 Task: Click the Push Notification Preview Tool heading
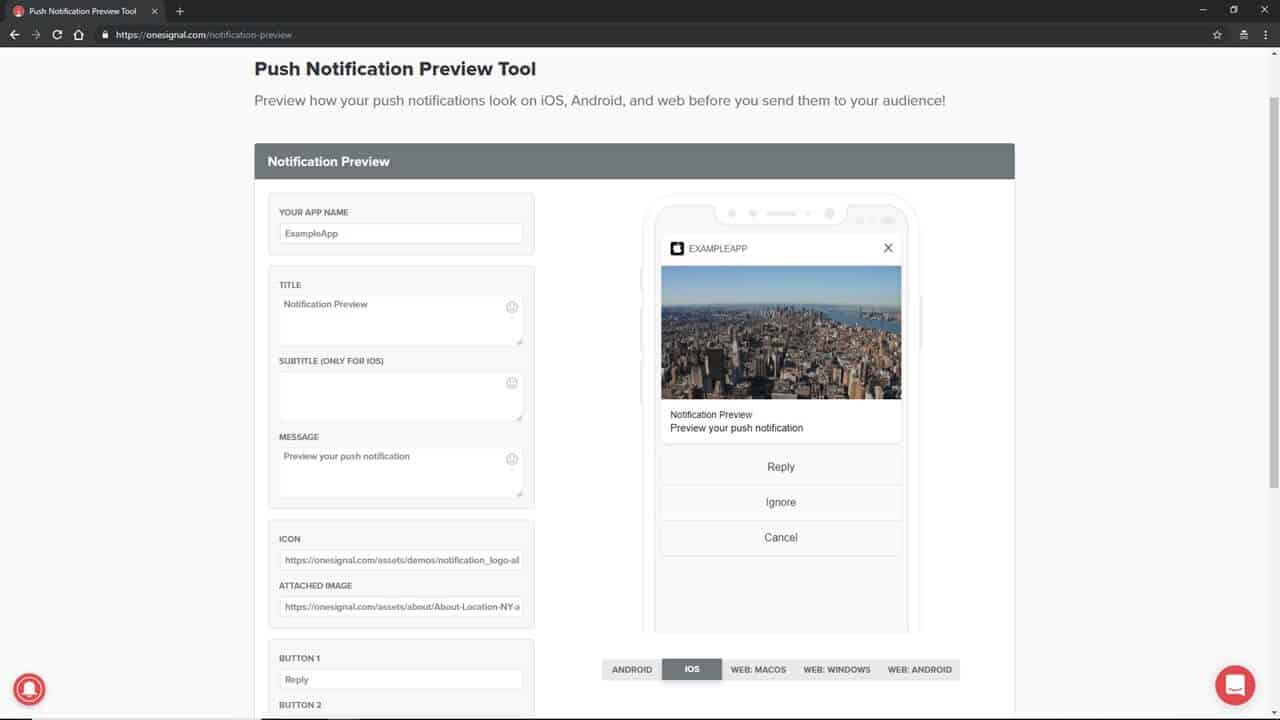pos(395,69)
